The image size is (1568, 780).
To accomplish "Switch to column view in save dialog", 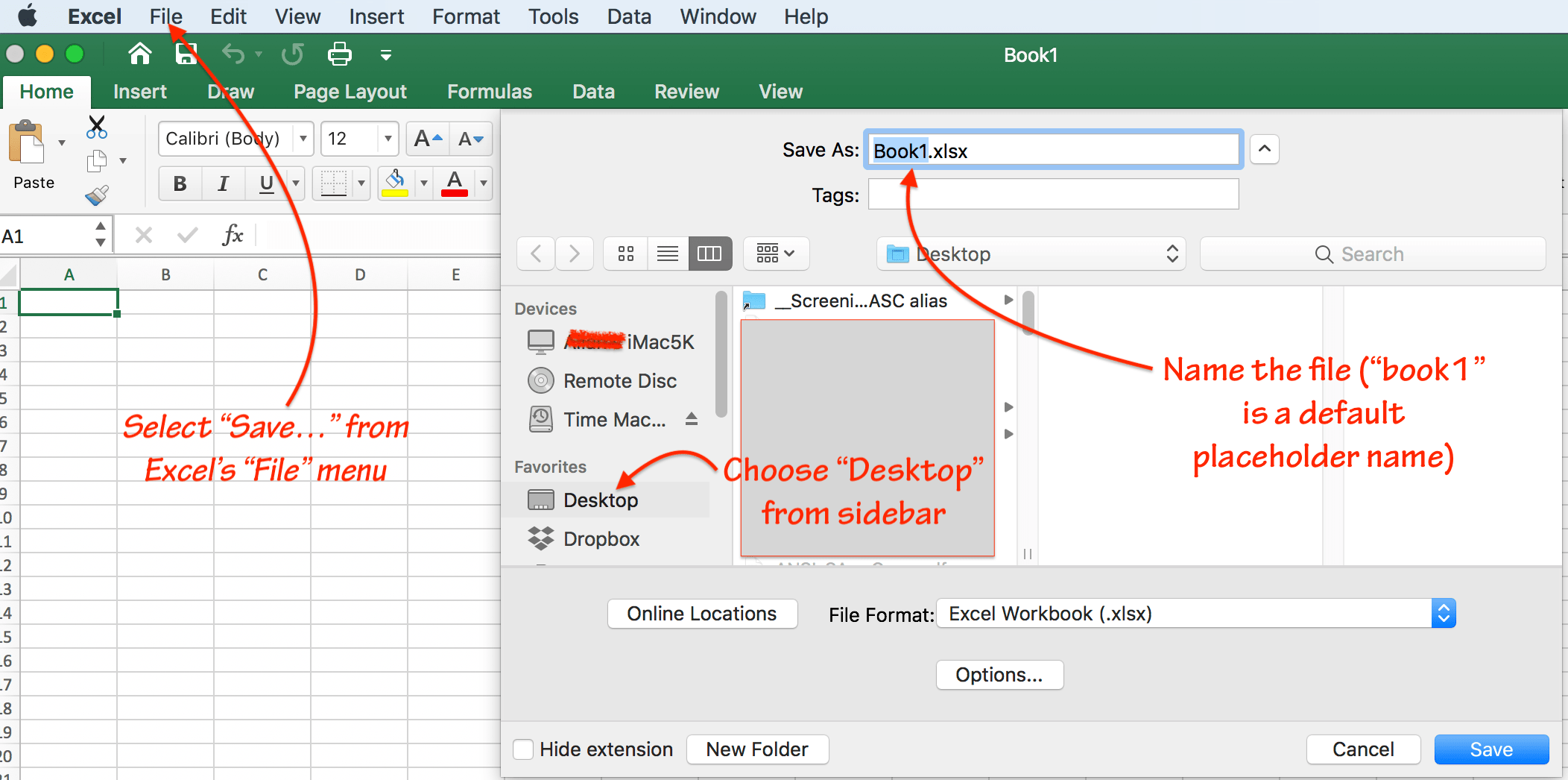I will tap(709, 254).
